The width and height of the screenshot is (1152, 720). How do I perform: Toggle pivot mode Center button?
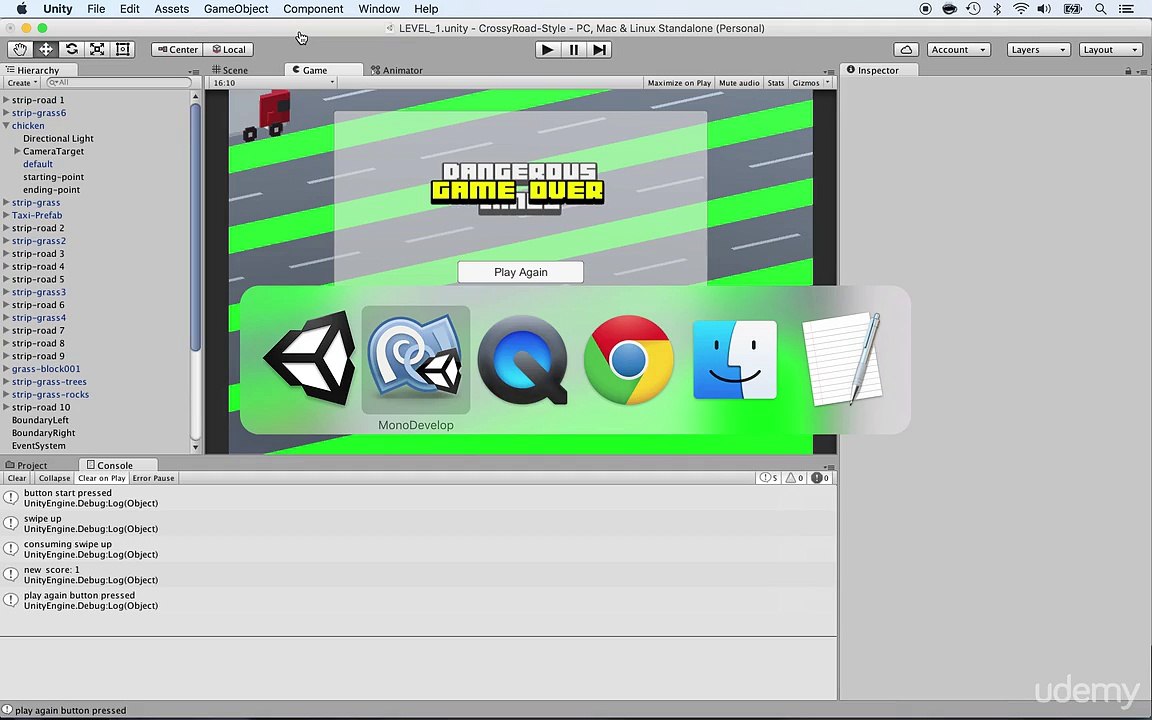[177, 49]
